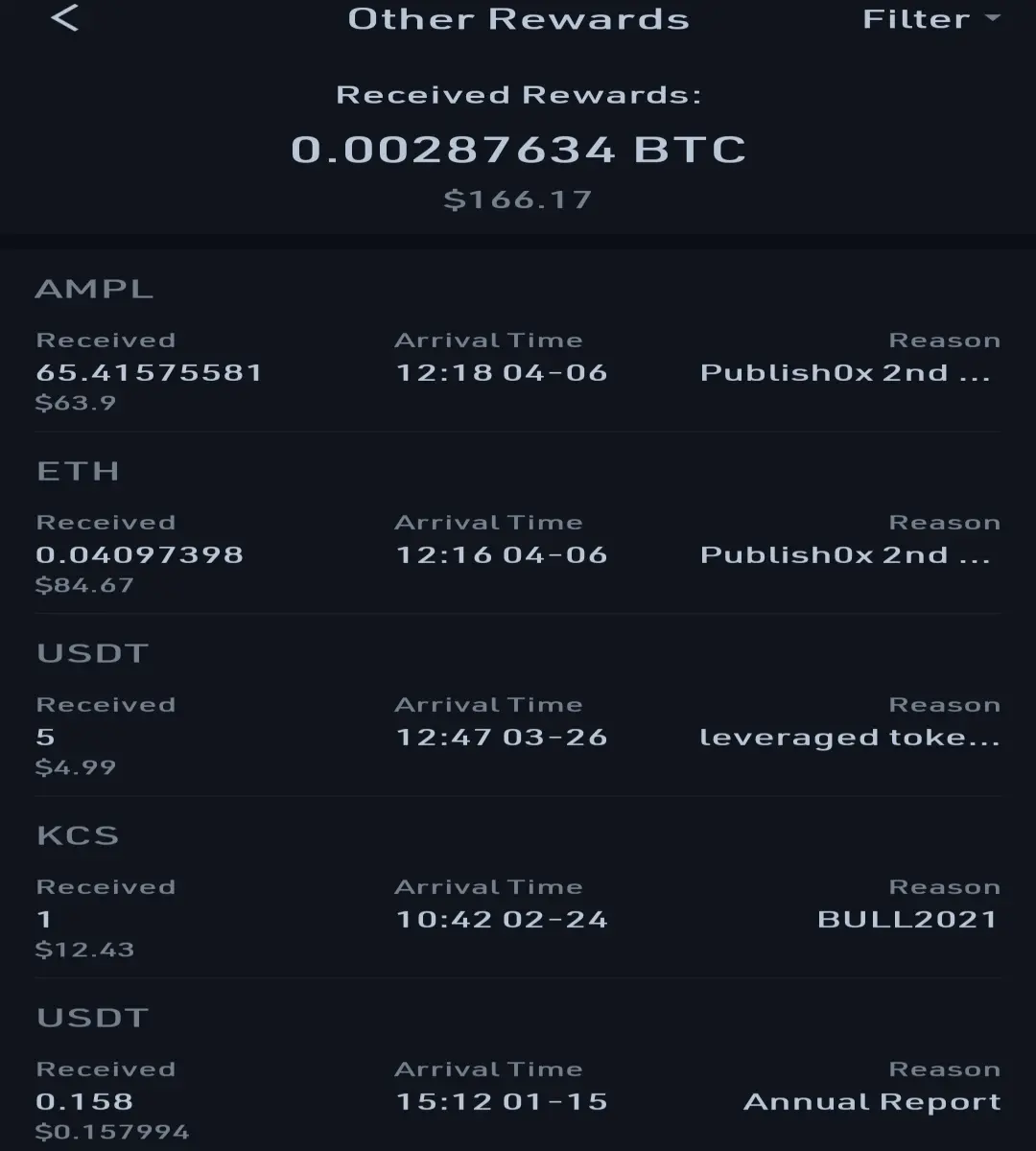Open the Filter dropdown
1036x1151 pixels.
(931, 19)
